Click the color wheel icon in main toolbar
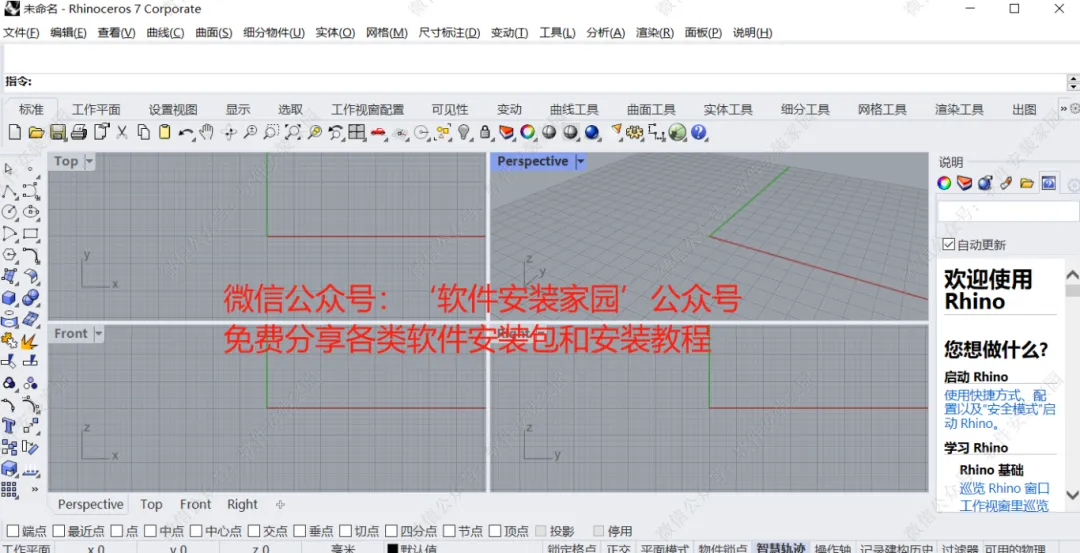 coord(528,132)
